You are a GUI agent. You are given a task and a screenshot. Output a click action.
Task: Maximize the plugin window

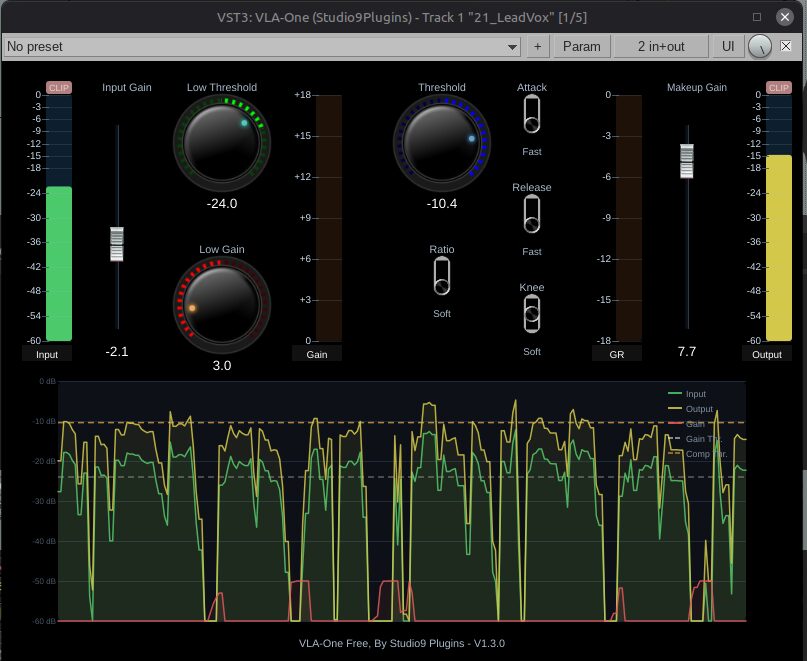click(757, 17)
